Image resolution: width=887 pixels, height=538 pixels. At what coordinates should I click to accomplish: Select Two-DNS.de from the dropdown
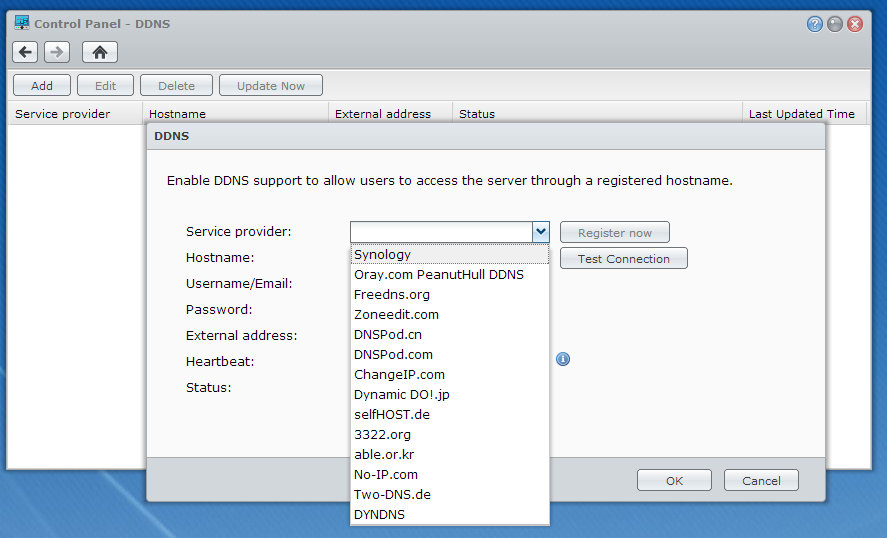pos(450,494)
